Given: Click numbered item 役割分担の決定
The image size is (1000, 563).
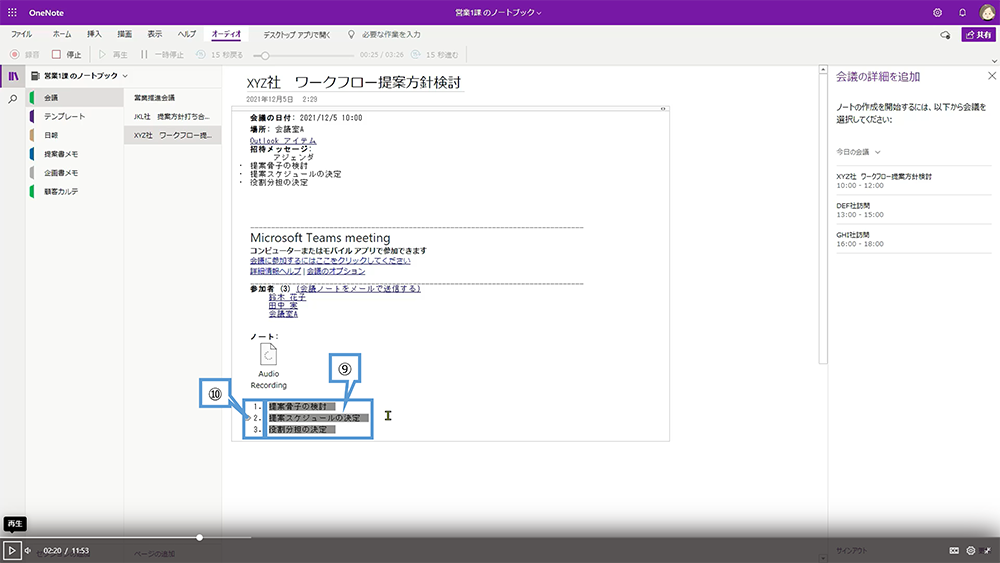Looking at the screenshot, I should tap(298, 429).
